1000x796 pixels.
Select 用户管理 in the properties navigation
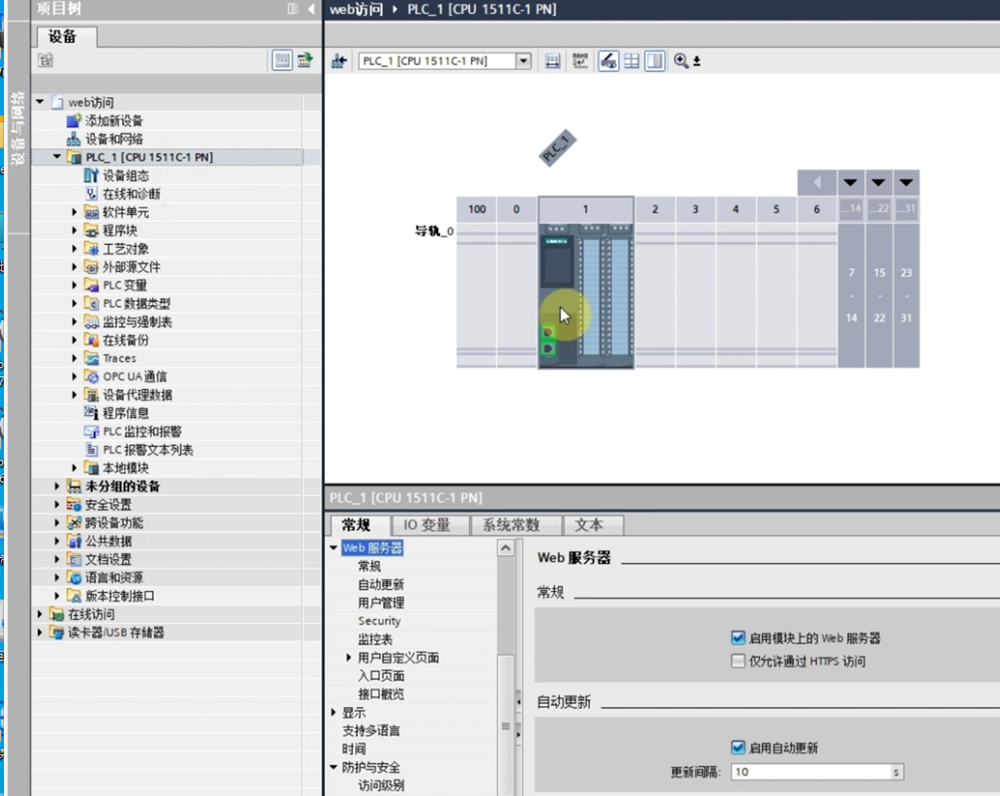[x=381, y=603]
